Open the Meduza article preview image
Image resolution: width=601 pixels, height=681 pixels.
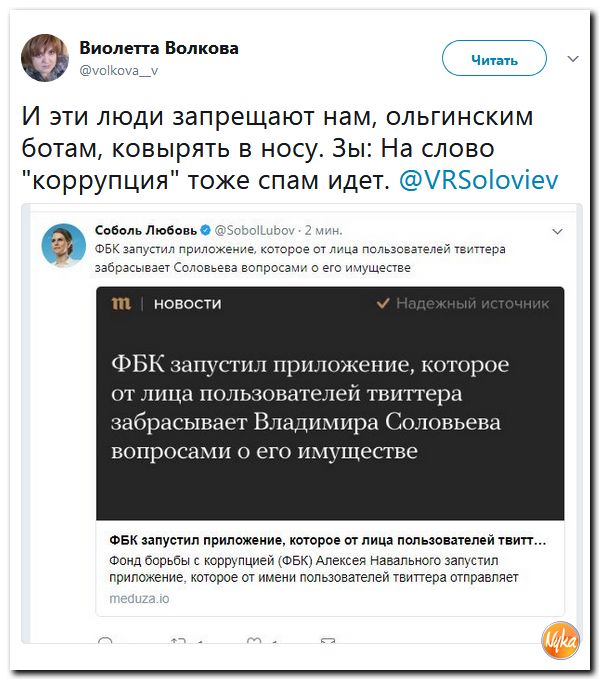tap(330, 403)
